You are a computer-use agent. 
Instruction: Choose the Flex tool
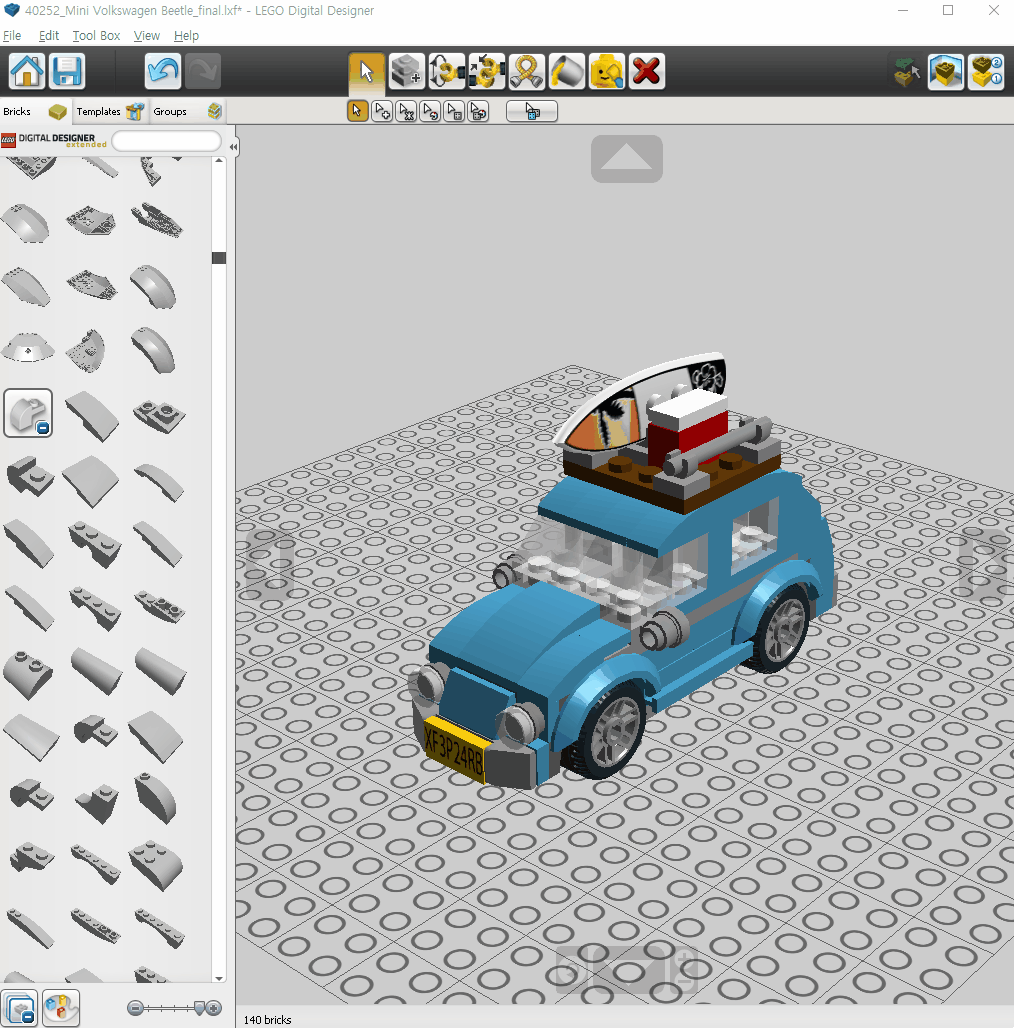pyautogui.click(x=526, y=72)
